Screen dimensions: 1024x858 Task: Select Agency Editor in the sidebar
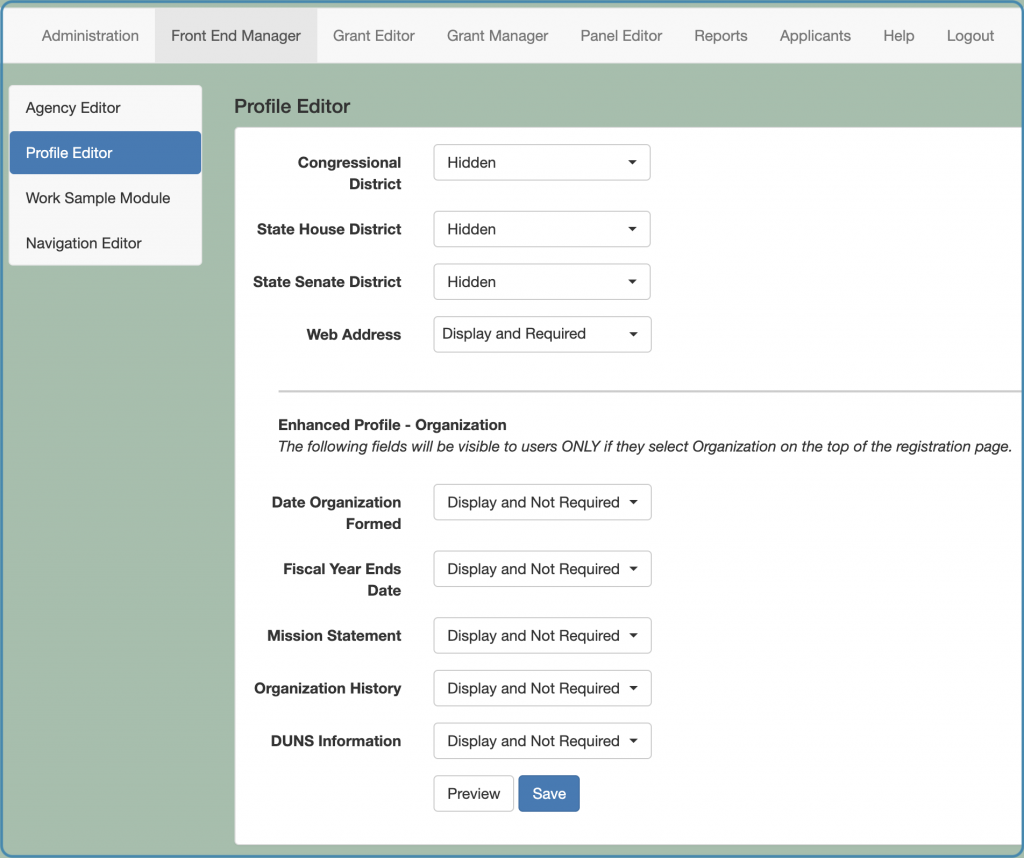point(73,107)
